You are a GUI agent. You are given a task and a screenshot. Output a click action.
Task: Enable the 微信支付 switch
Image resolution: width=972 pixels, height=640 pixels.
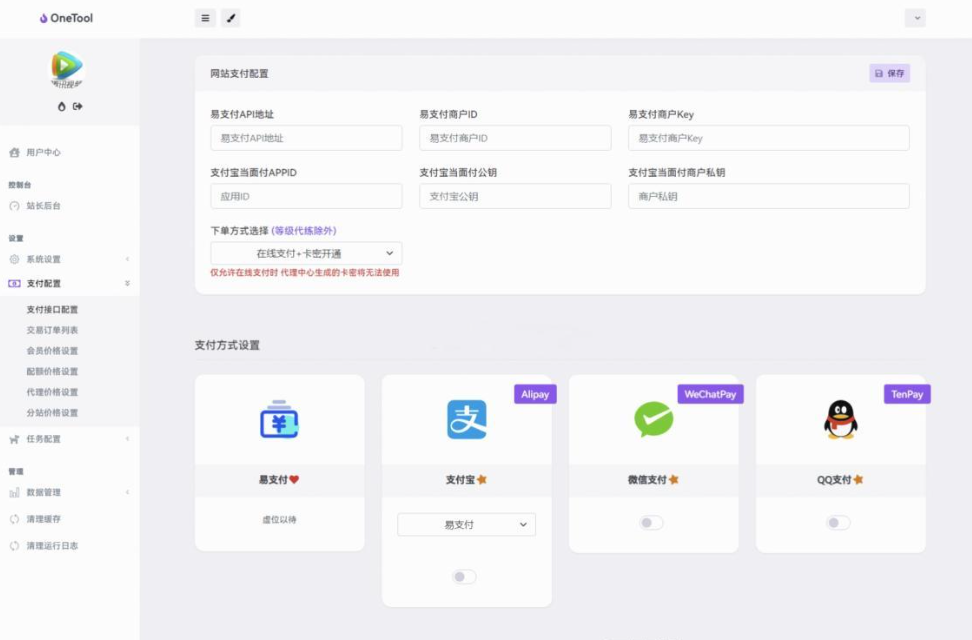[x=652, y=522]
